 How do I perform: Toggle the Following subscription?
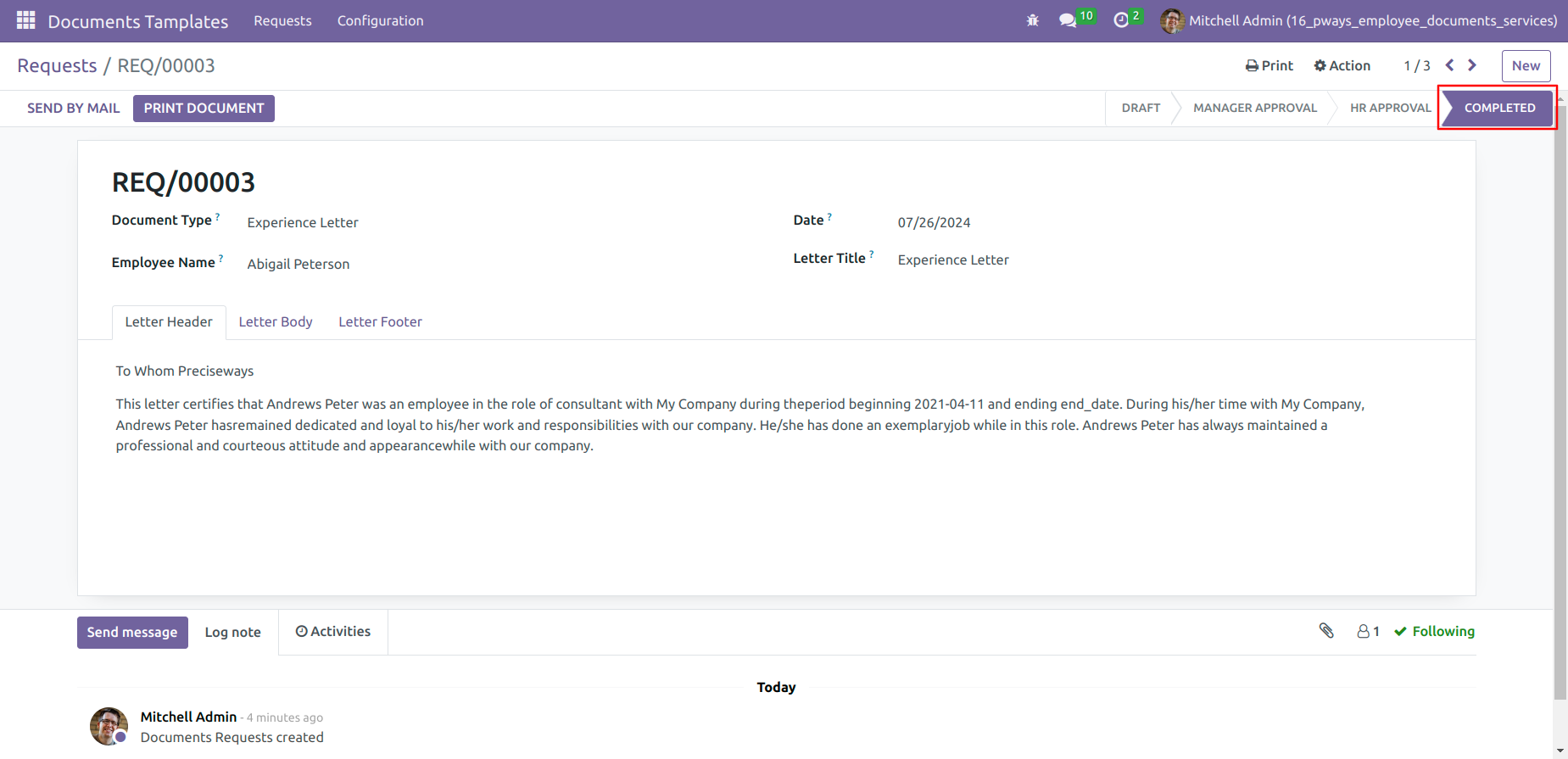[x=1434, y=631]
